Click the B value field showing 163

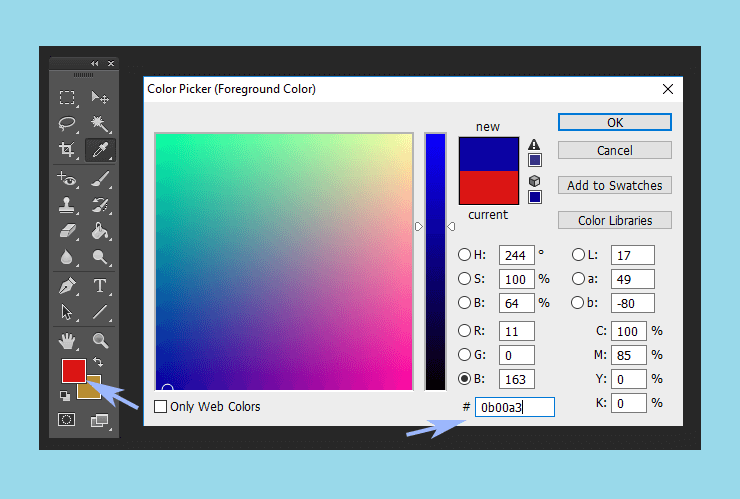[x=517, y=379]
